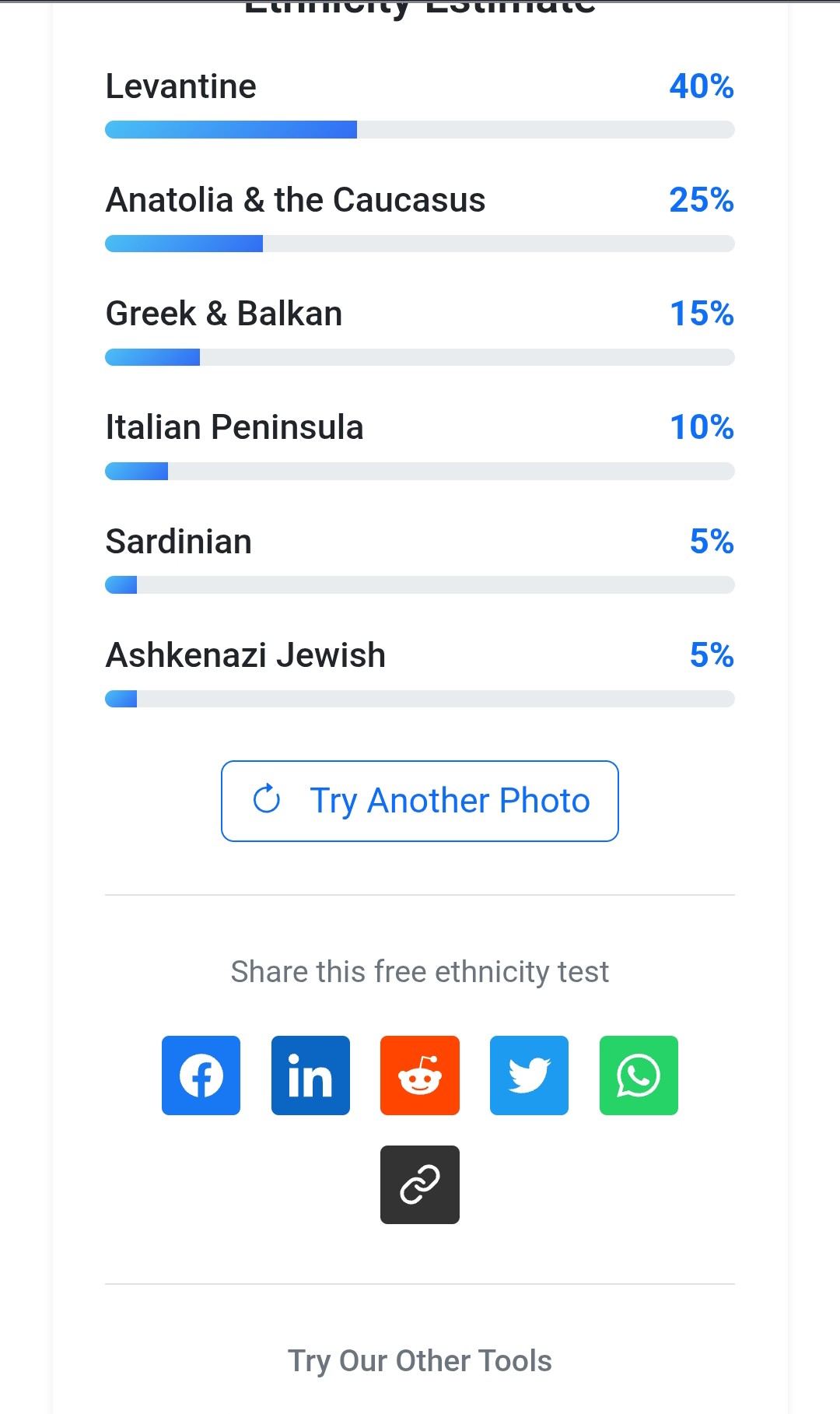Click the Levantine progress bar
Viewport: 840px width, 1414px height.
420,130
